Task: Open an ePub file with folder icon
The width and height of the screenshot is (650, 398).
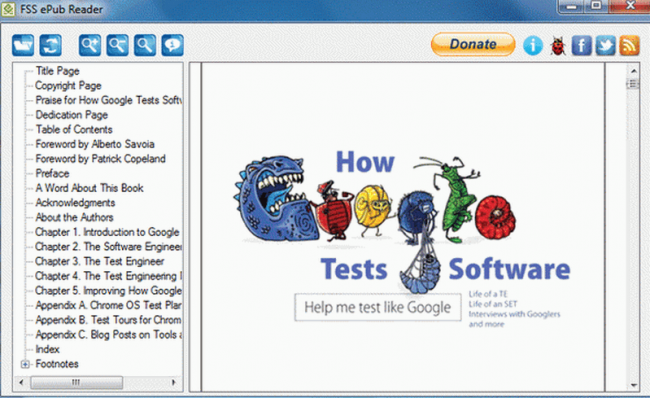Action: point(23,45)
